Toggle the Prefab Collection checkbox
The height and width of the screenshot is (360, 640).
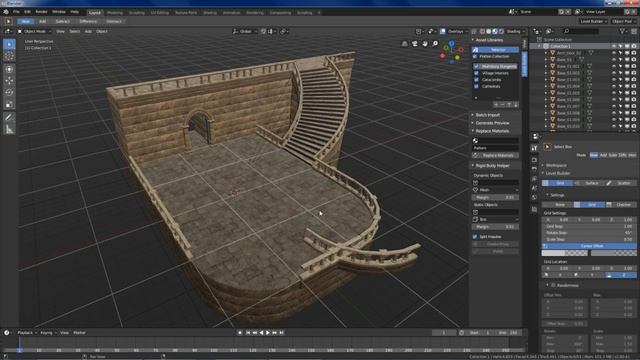coord(475,56)
